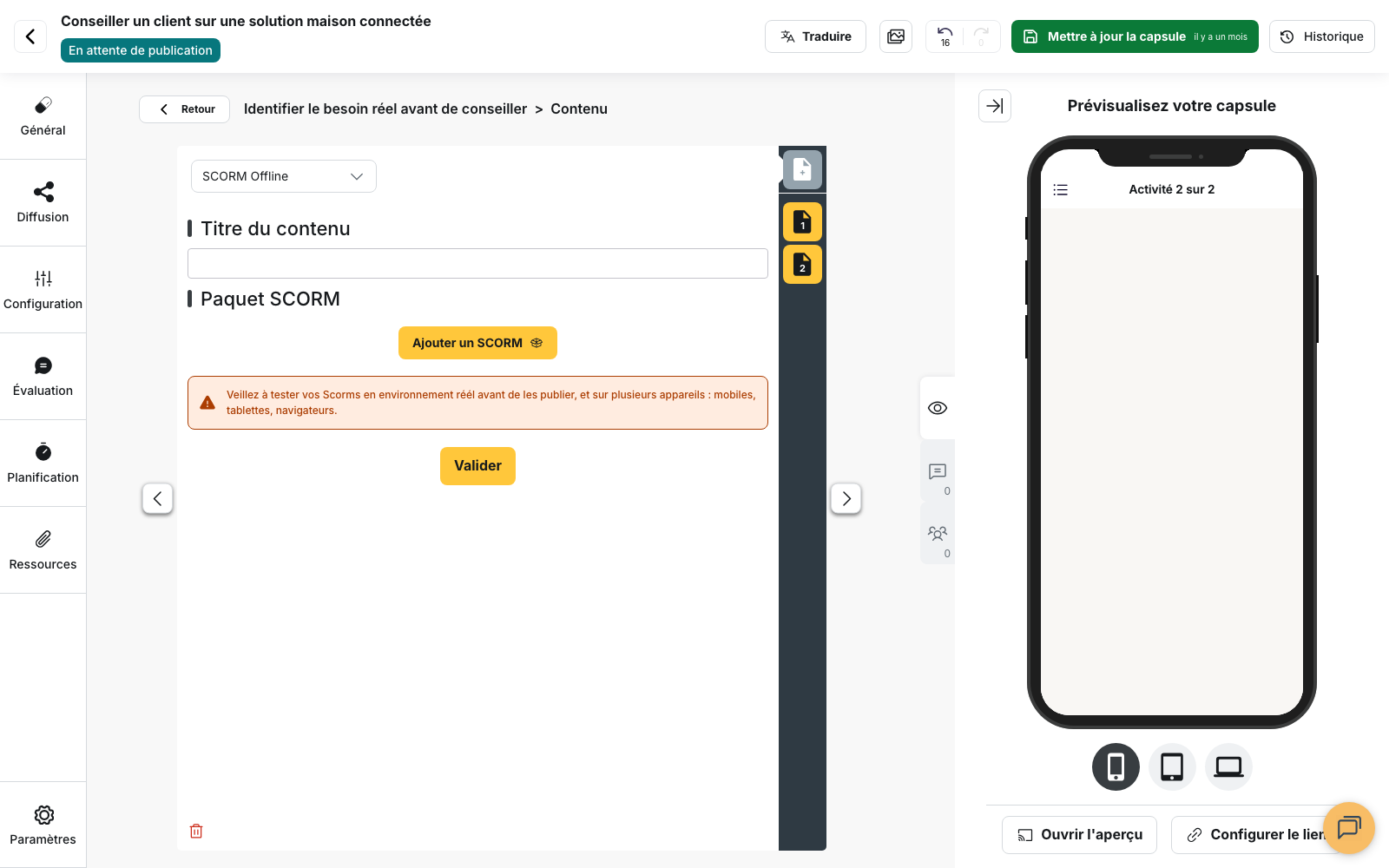1389x868 pixels.
Task: Focus the Titre du contenu field
Action: tap(477, 264)
